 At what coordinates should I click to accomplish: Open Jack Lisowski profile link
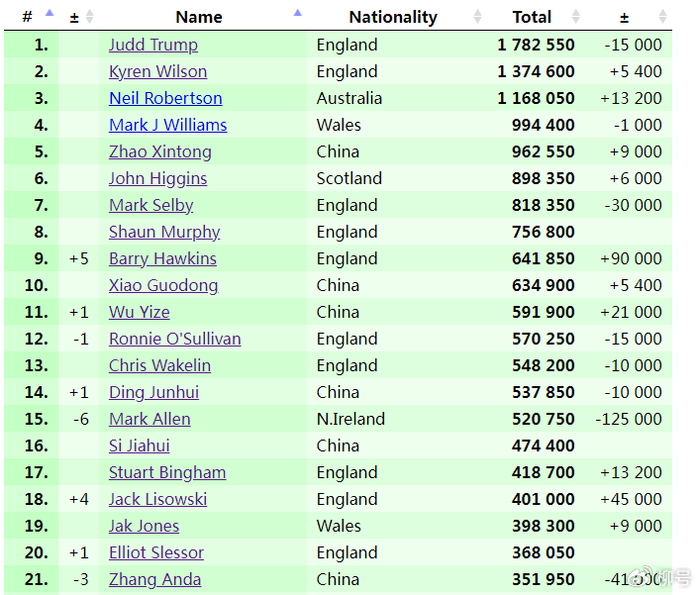(158, 499)
